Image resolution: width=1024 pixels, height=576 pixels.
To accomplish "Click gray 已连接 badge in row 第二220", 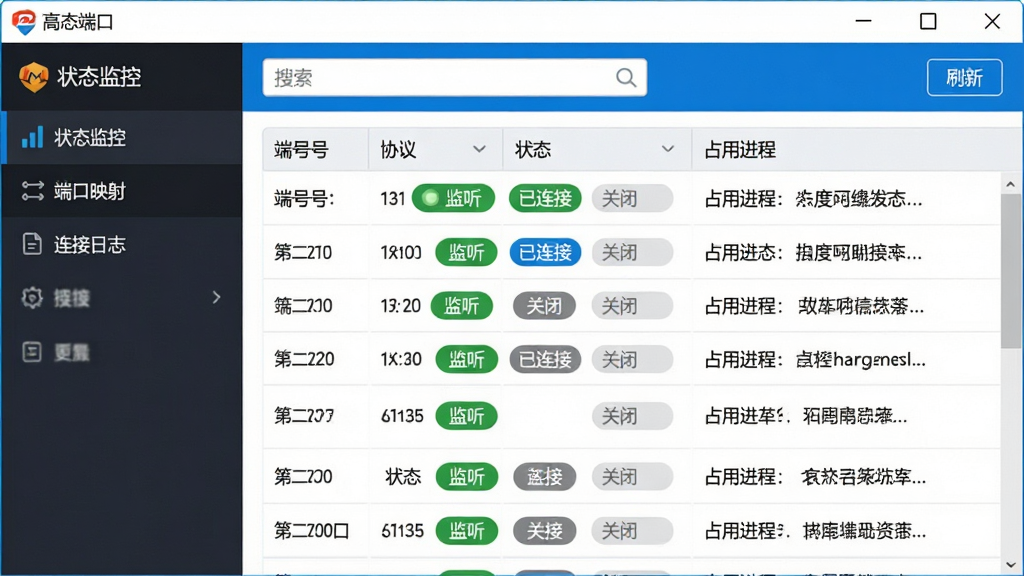I will click(545, 359).
